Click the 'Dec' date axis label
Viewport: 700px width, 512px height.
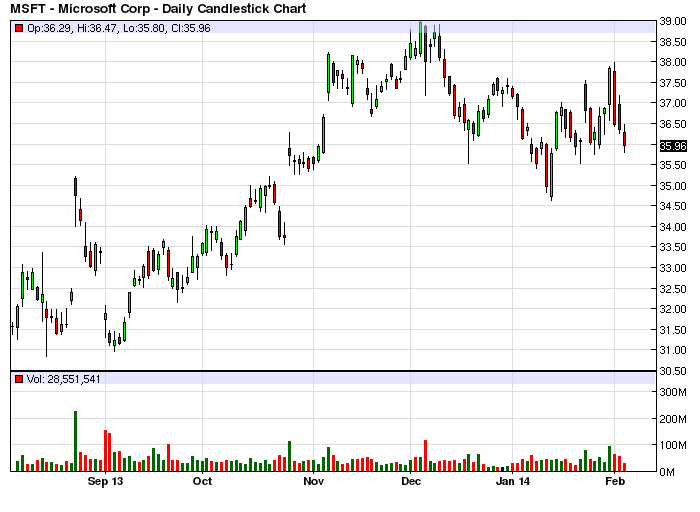point(411,482)
